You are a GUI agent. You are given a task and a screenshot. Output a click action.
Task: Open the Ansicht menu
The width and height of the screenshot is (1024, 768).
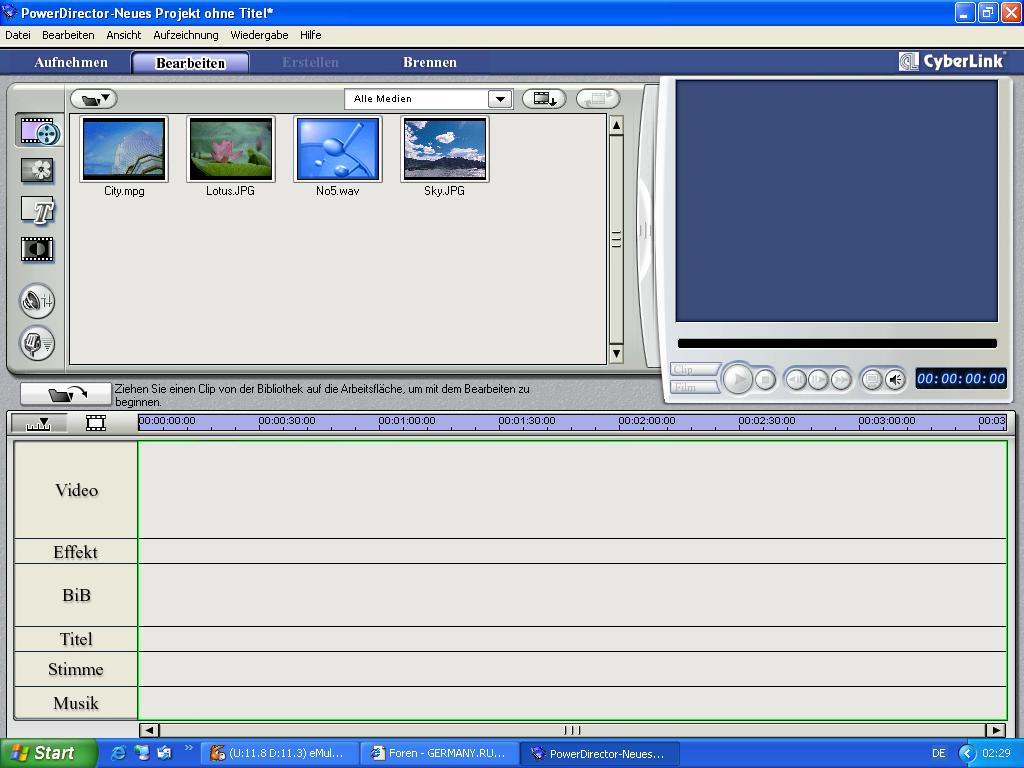point(123,35)
